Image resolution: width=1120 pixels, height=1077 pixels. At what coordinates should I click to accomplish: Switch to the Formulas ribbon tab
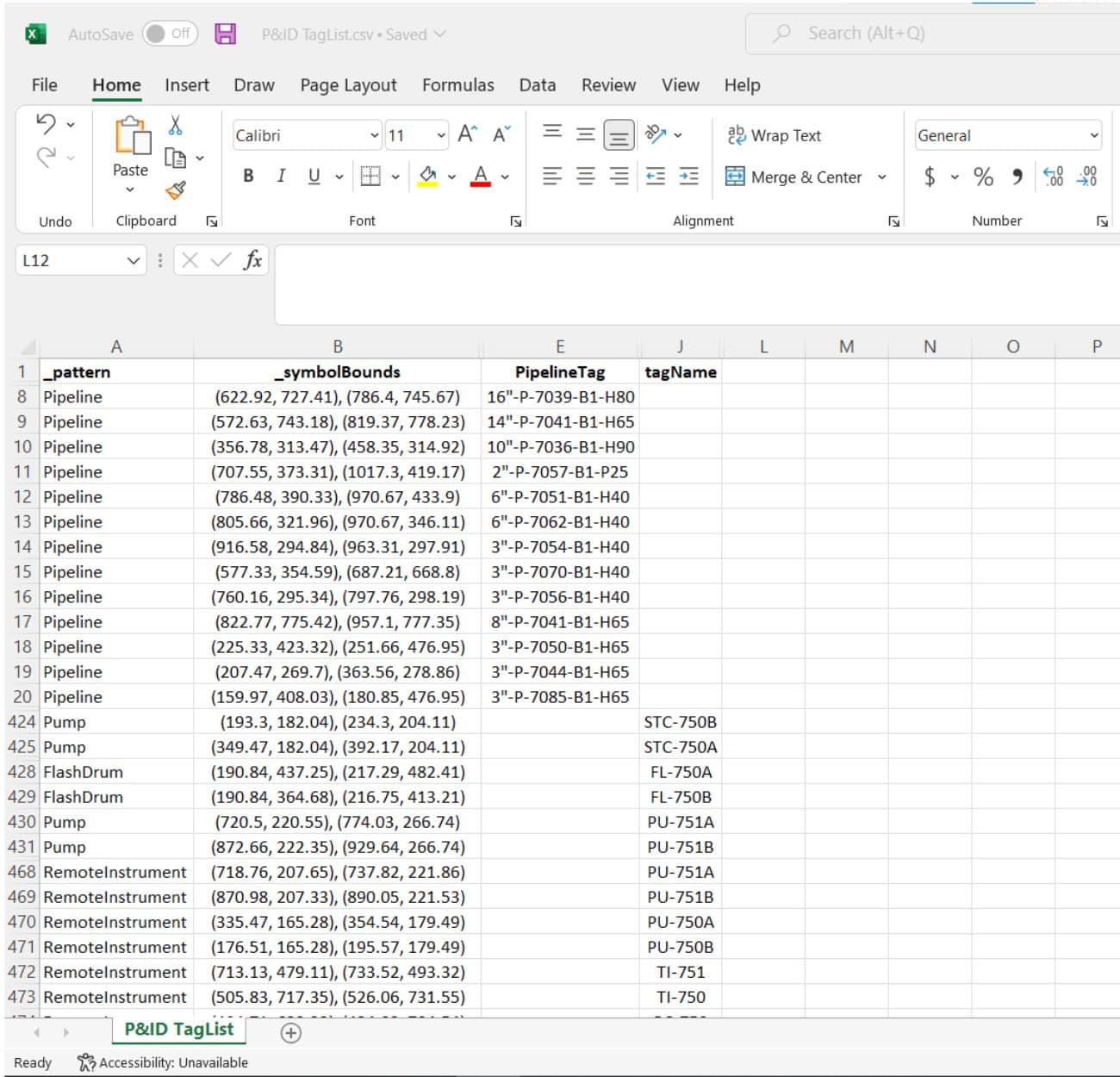pos(457,84)
